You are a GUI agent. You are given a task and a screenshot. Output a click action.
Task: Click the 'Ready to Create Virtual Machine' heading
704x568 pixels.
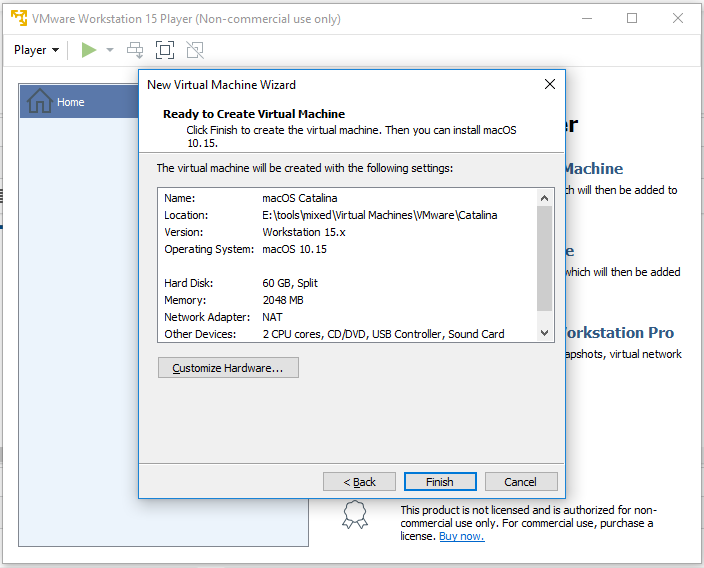pos(254,114)
